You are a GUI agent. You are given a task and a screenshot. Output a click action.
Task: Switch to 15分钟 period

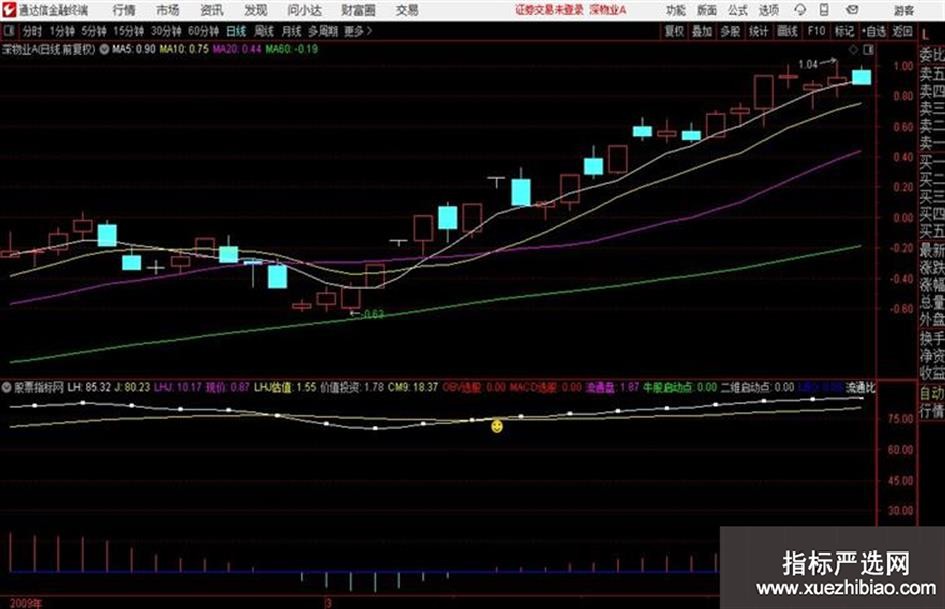(x=128, y=31)
